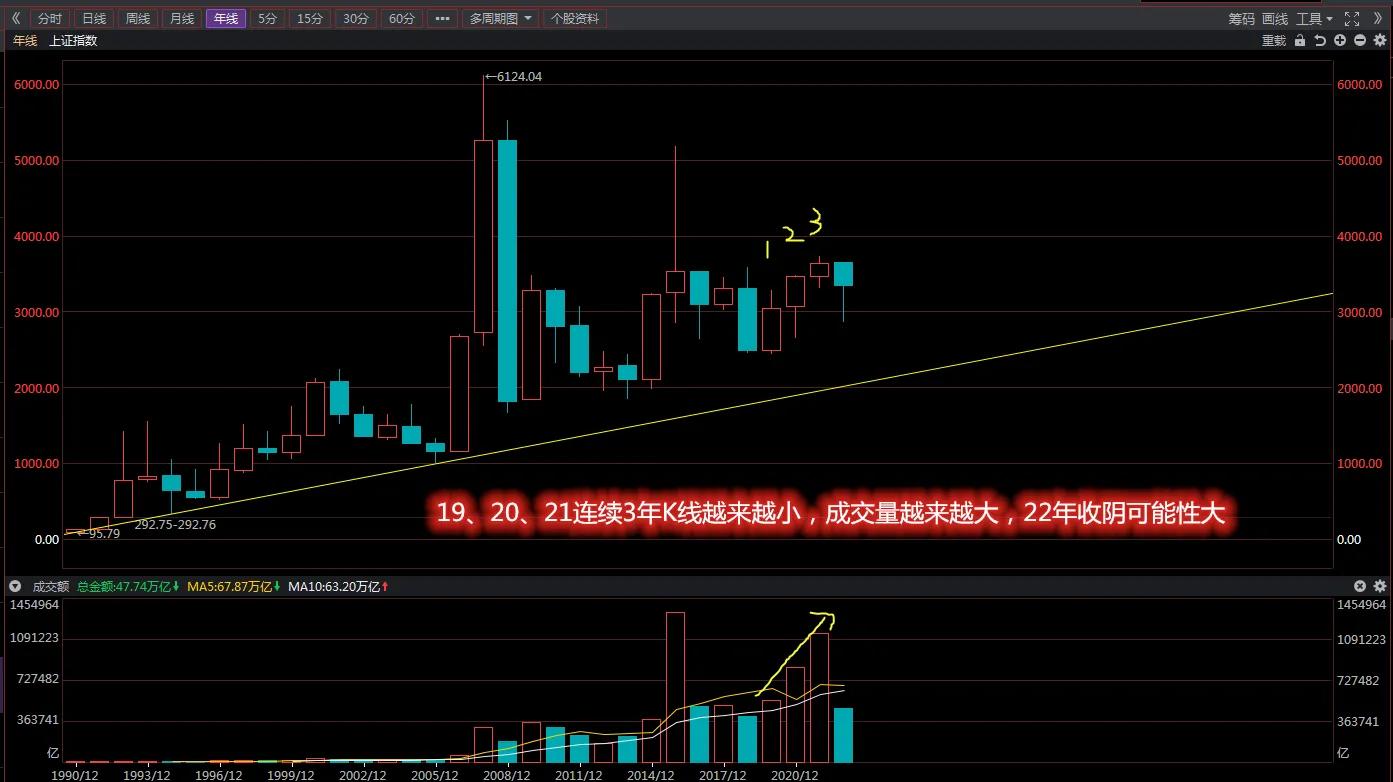Switch to 5分 five-minute chart
This screenshot has height=782, width=1393.
click(267, 18)
